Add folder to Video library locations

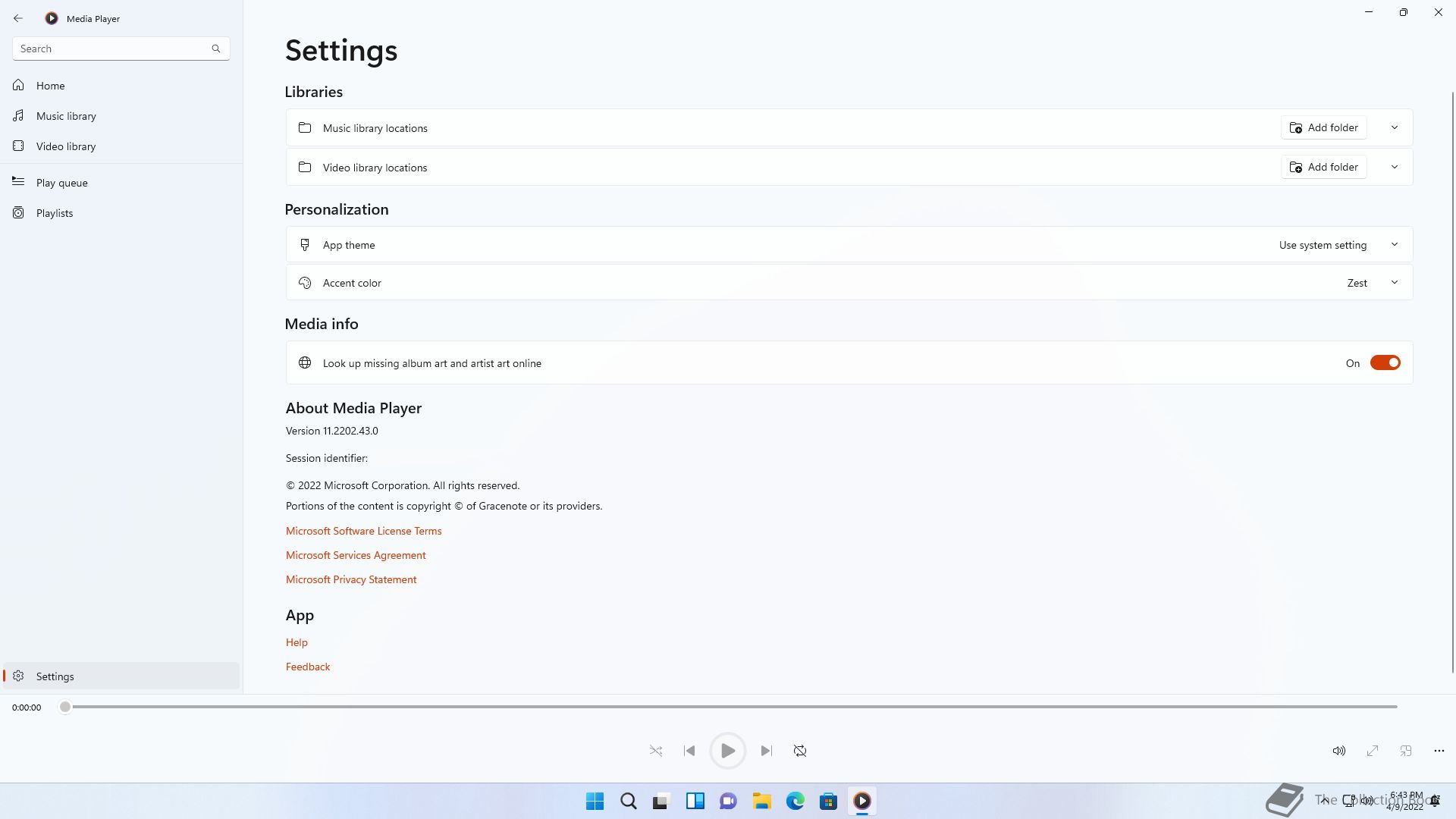pos(1324,167)
